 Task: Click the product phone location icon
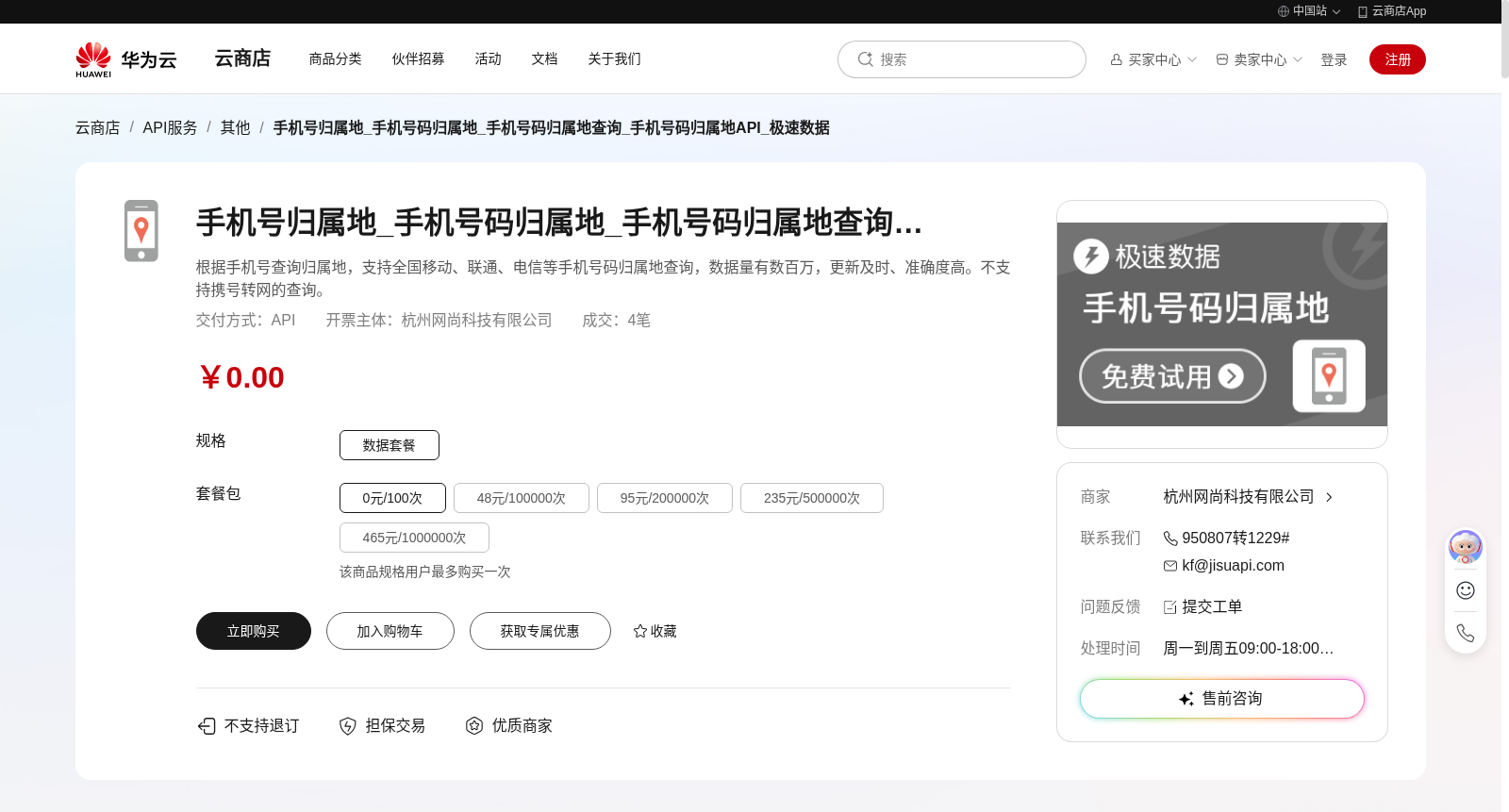click(141, 231)
